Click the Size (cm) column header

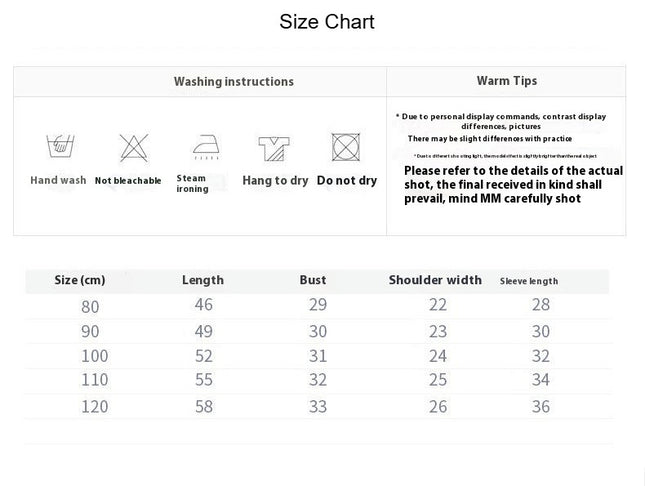pos(80,280)
